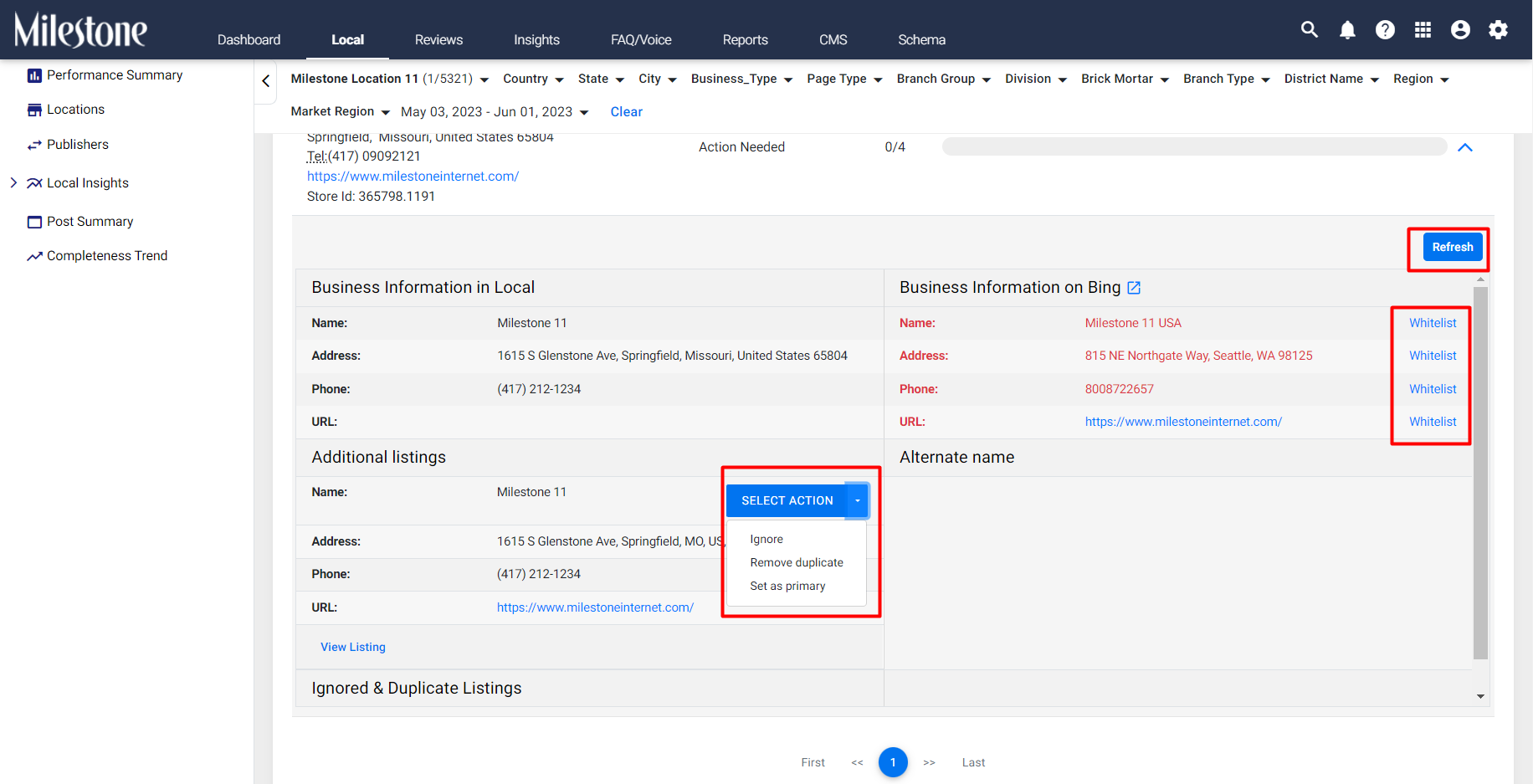The width and height of the screenshot is (1533, 784).
Task: Open the Country filter dropdown
Action: pos(533,79)
